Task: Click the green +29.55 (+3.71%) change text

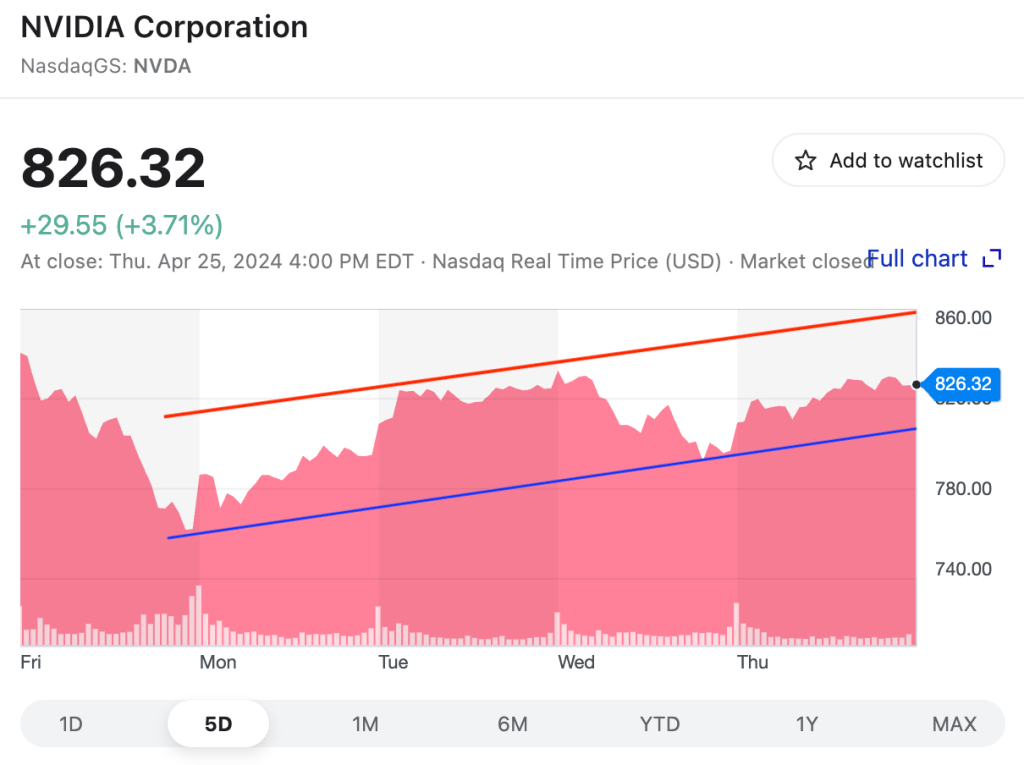Action: [x=122, y=225]
